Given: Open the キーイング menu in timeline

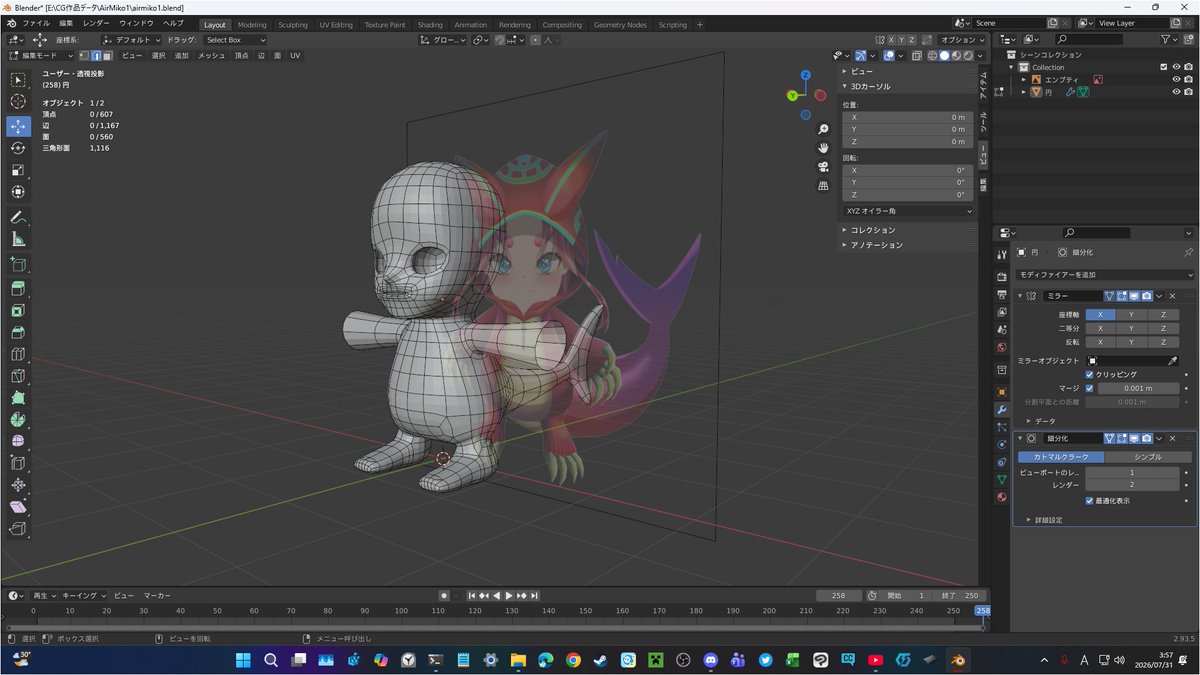Looking at the screenshot, I should point(83,595).
